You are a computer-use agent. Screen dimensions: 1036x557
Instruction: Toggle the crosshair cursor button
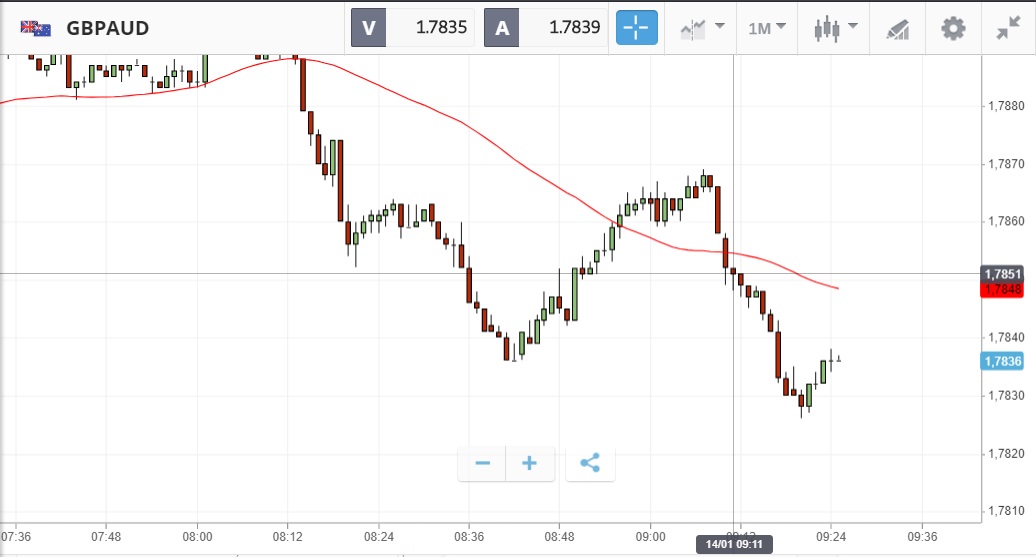637,28
